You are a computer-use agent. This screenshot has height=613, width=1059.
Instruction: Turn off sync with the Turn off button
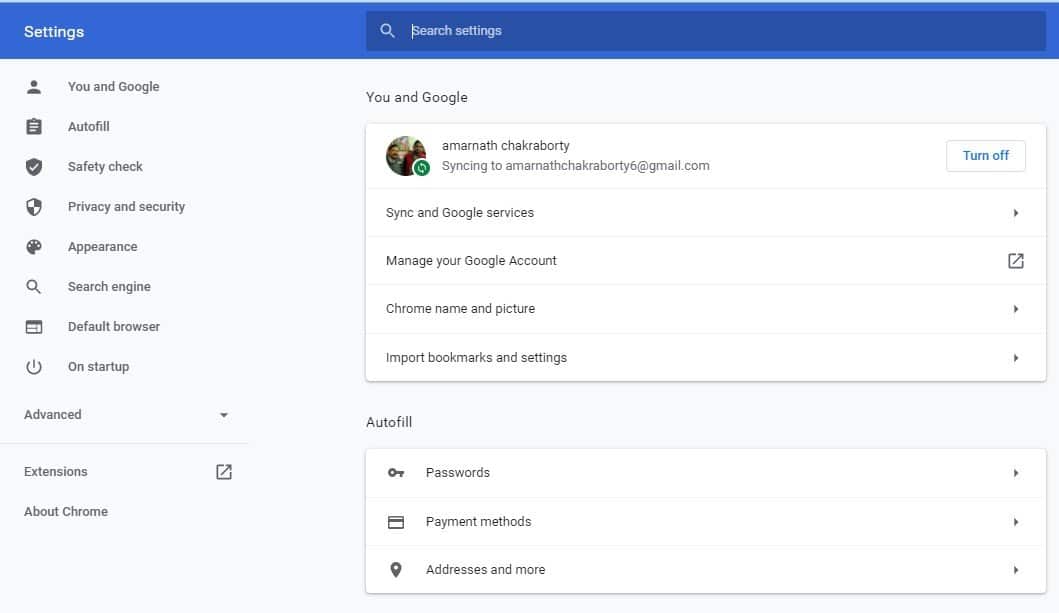tap(985, 156)
